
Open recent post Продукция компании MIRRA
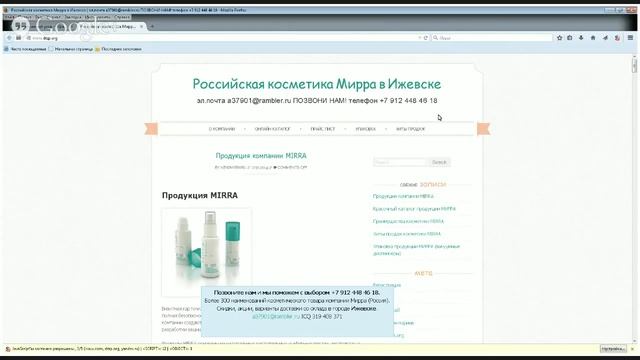[403, 196]
